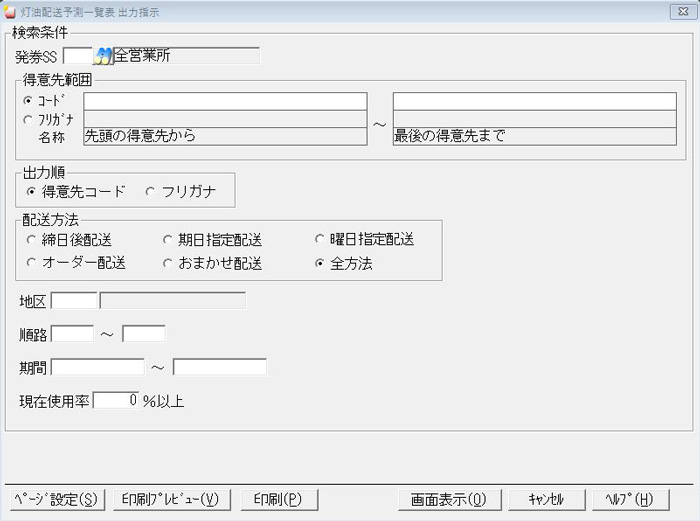Select オーダー配送 delivery method
This screenshot has width=700, height=521.
pyautogui.click(x=32, y=263)
